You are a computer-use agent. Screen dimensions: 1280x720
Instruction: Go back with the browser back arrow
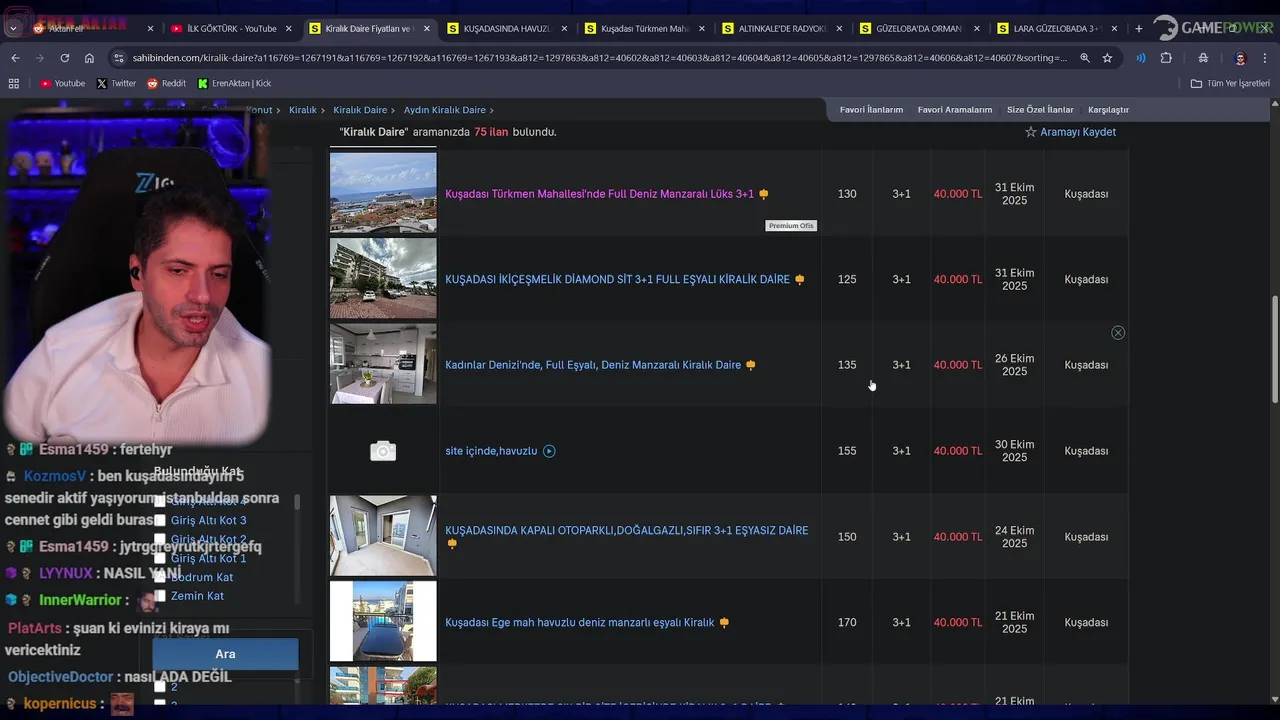(x=15, y=58)
